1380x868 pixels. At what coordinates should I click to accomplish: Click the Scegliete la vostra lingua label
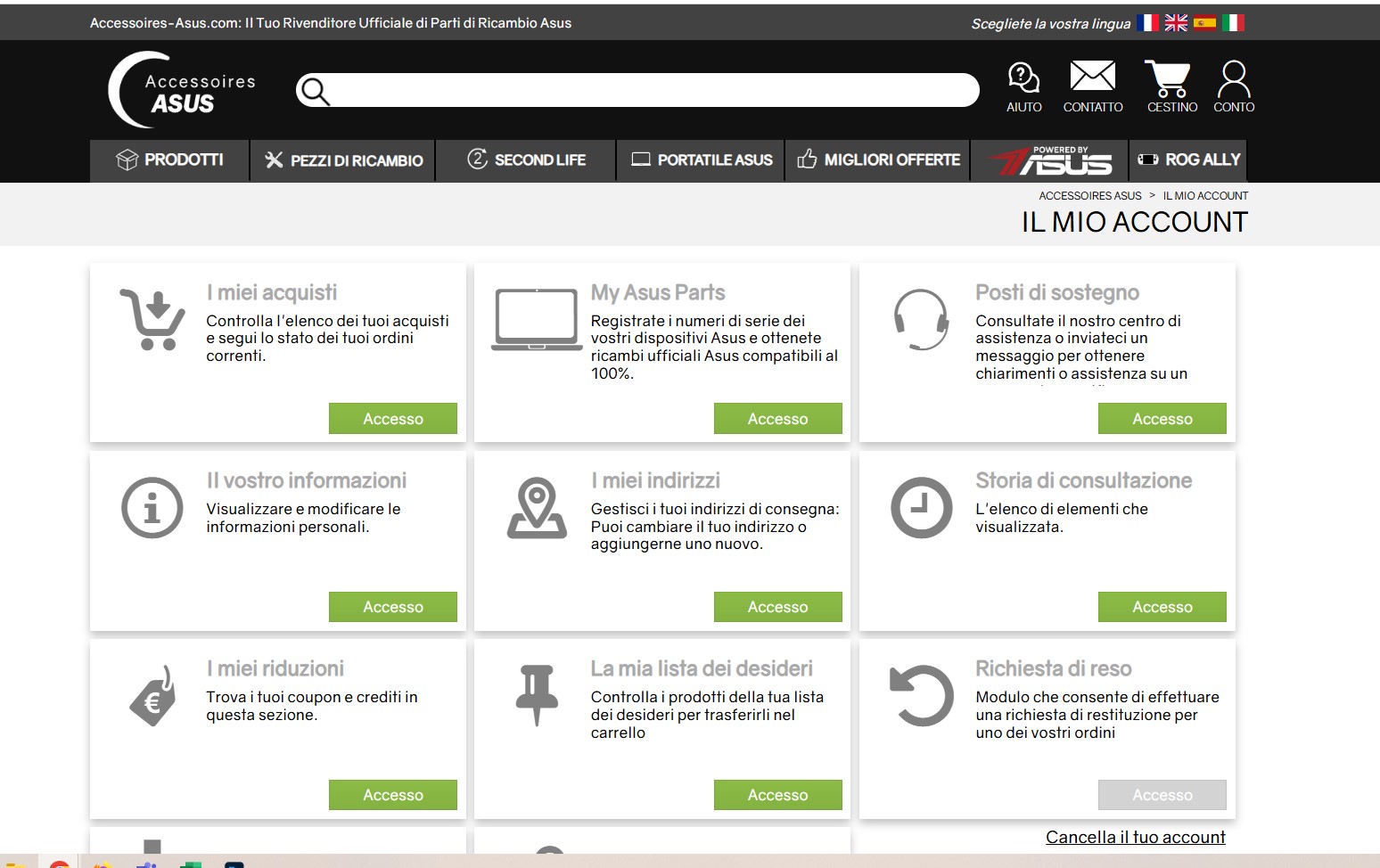[1051, 24]
